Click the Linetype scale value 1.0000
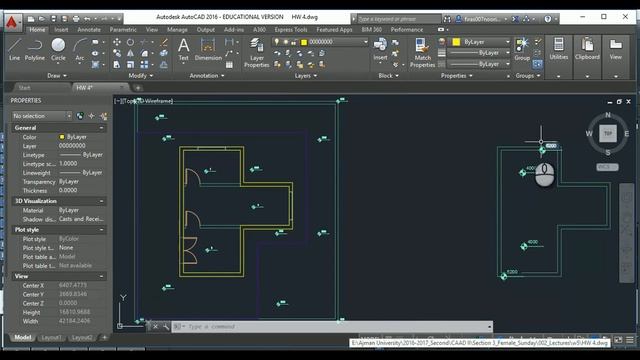 click(68, 163)
